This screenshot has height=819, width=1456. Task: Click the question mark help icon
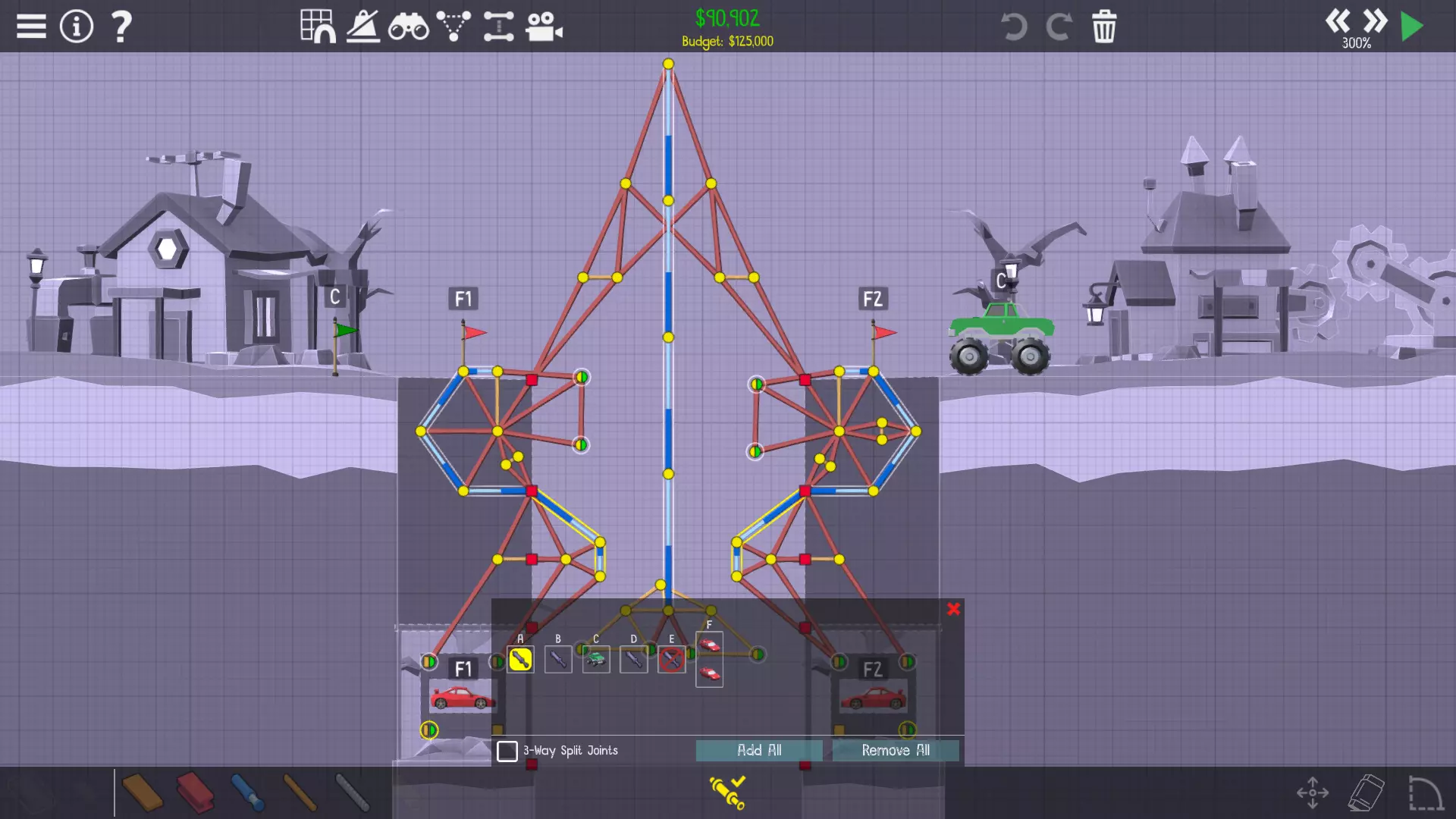click(x=121, y=27)
